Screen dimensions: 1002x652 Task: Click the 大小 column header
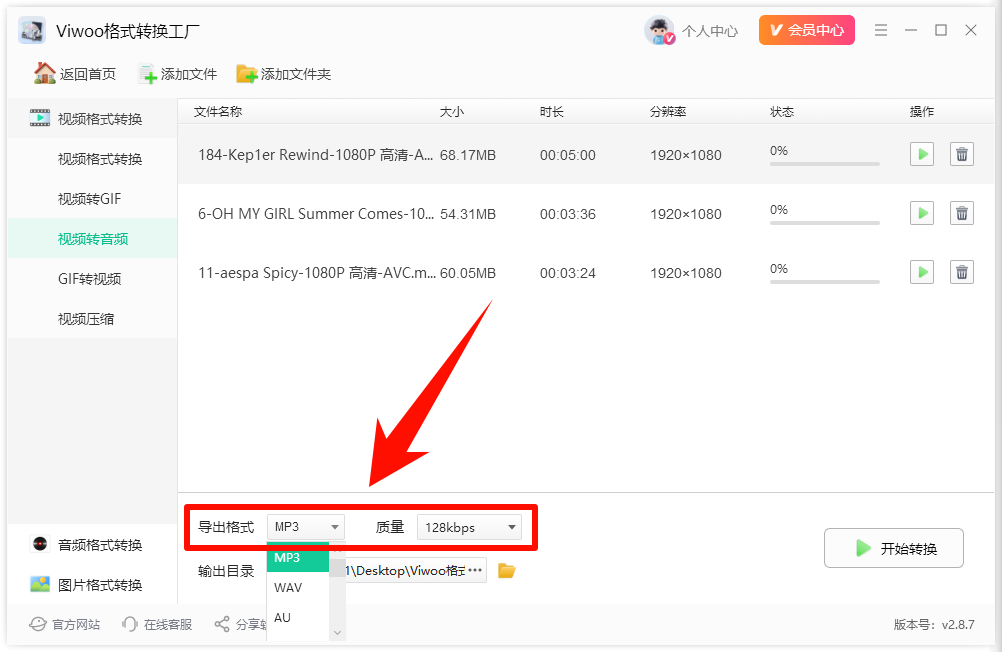(452, 112)
